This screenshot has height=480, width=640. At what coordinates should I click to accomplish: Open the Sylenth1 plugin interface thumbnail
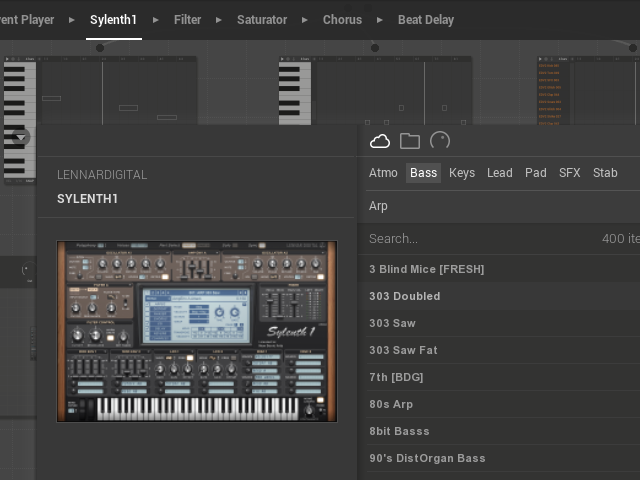pyautogui.click(x=197, y=331)
